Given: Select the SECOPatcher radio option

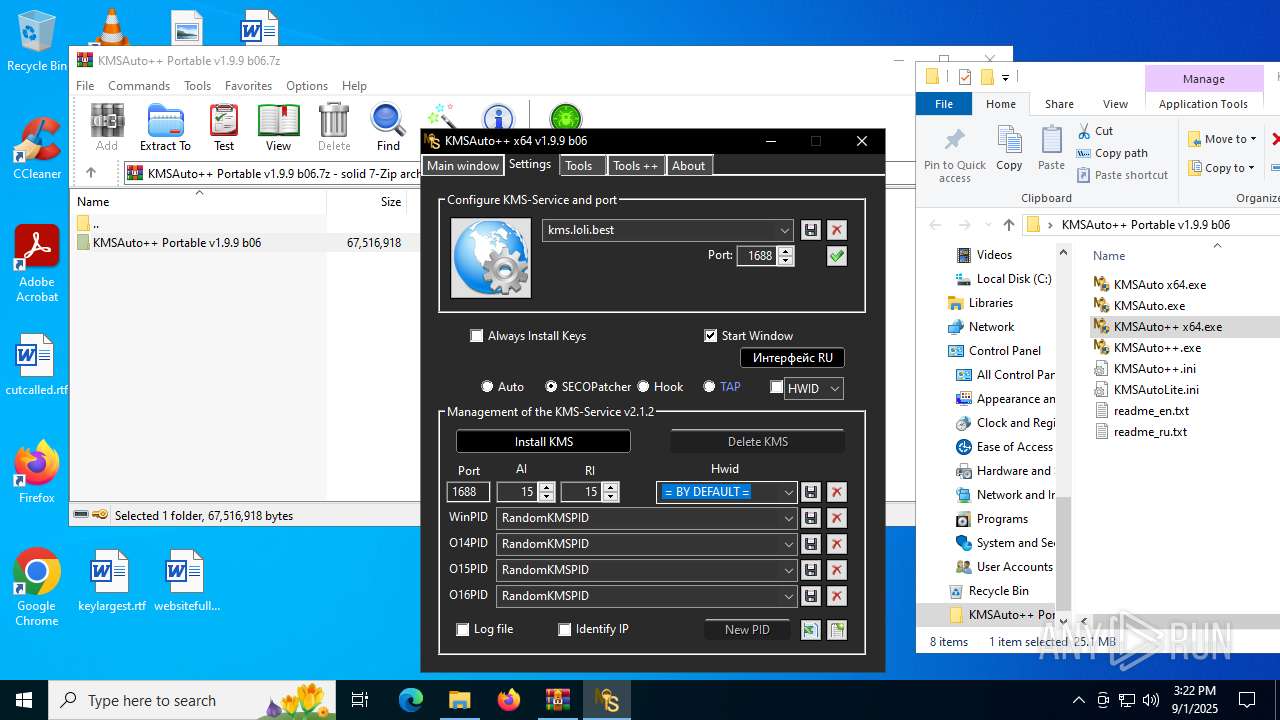Looking at the screenshot, I should (x=551, y=387).
